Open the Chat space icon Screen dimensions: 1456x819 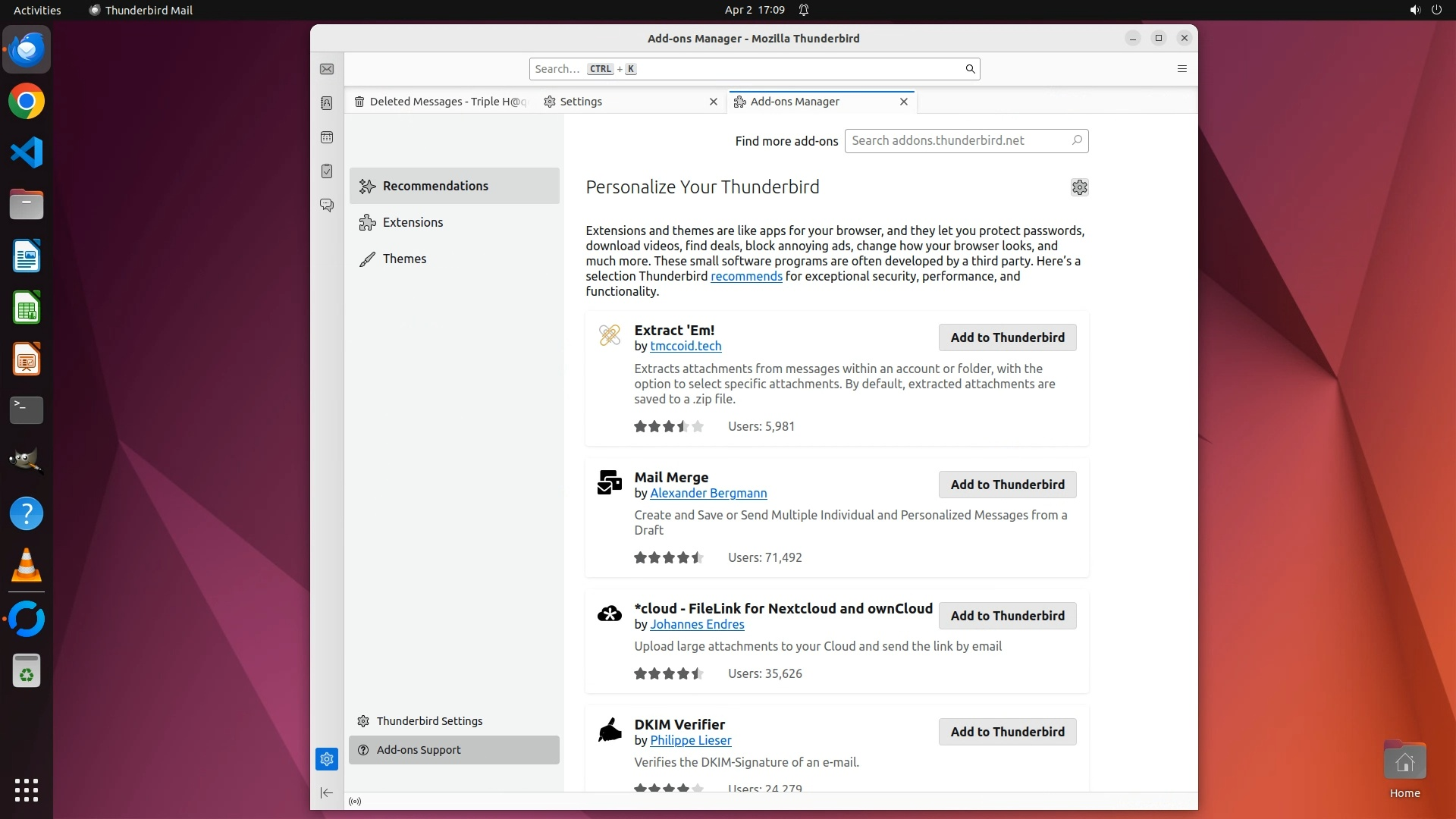click(x=327, y=206)
